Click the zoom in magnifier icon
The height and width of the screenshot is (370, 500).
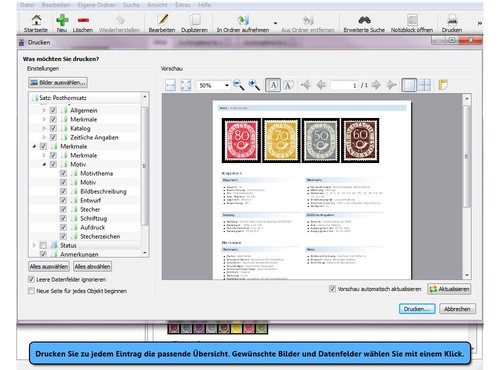(254, 85)
